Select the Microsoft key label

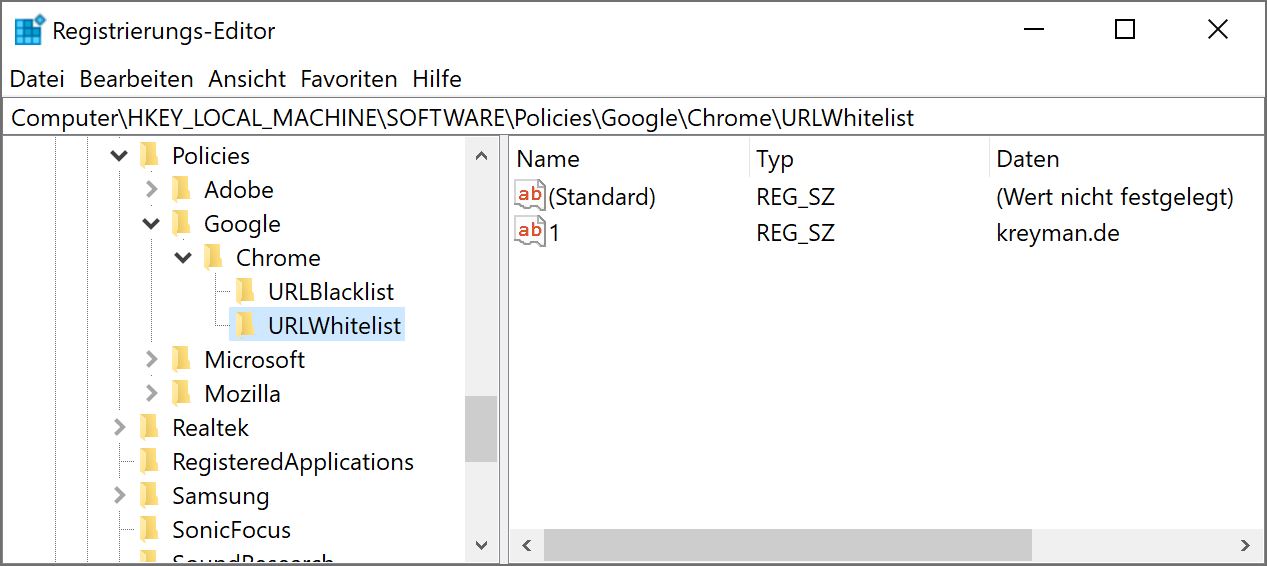255,360
